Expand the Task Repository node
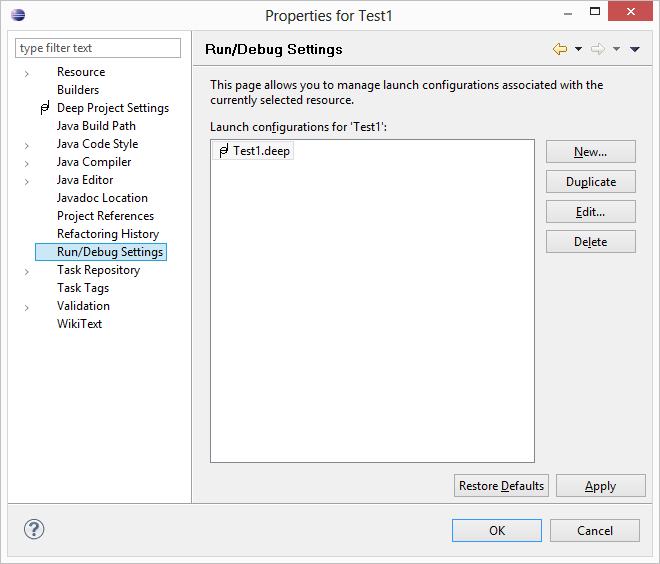Viewport: 660px width, 564px height. tap(27, 271)
